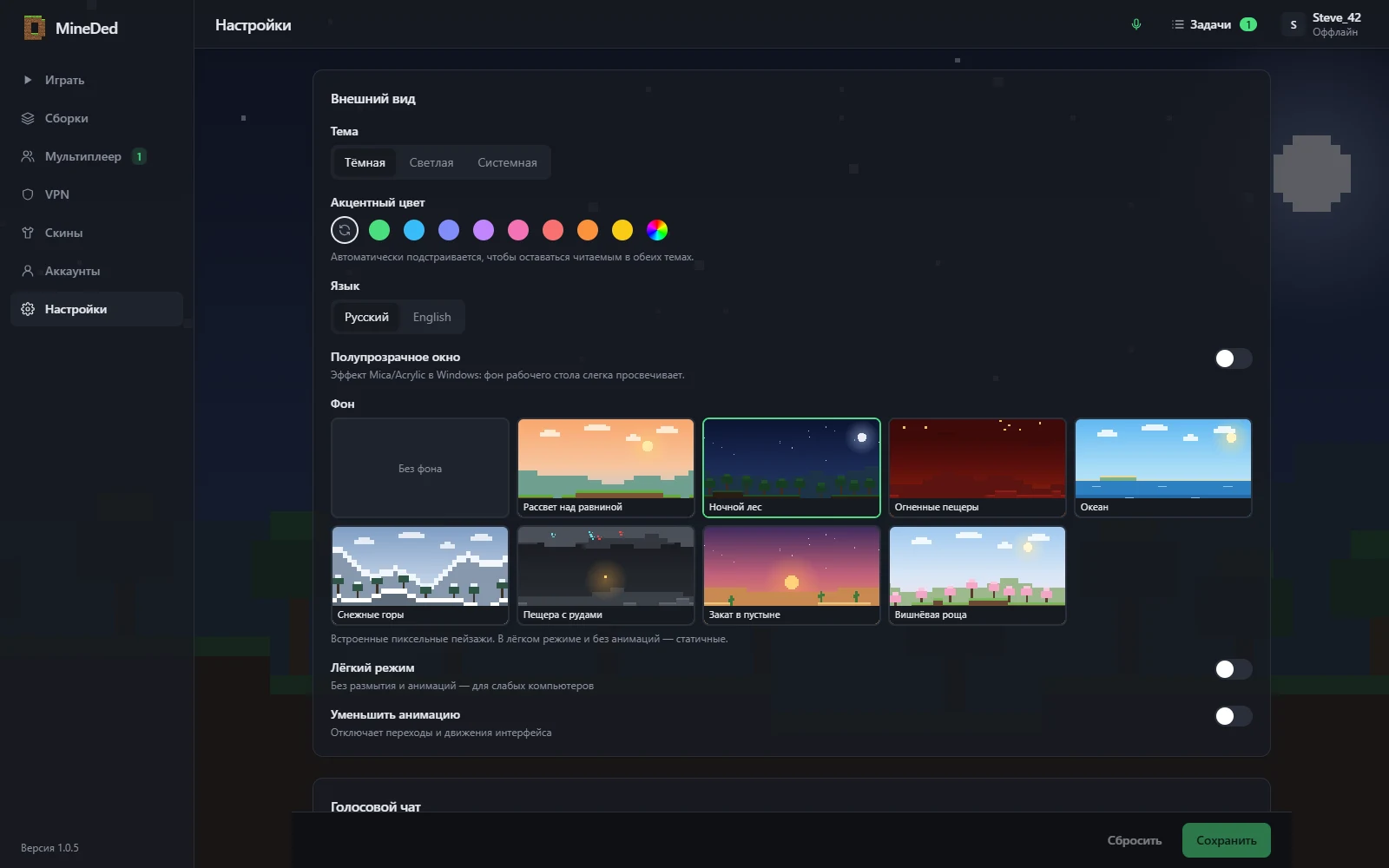Choose the rainbow custom color picker
1389x868 pixels.
[657, 230]
